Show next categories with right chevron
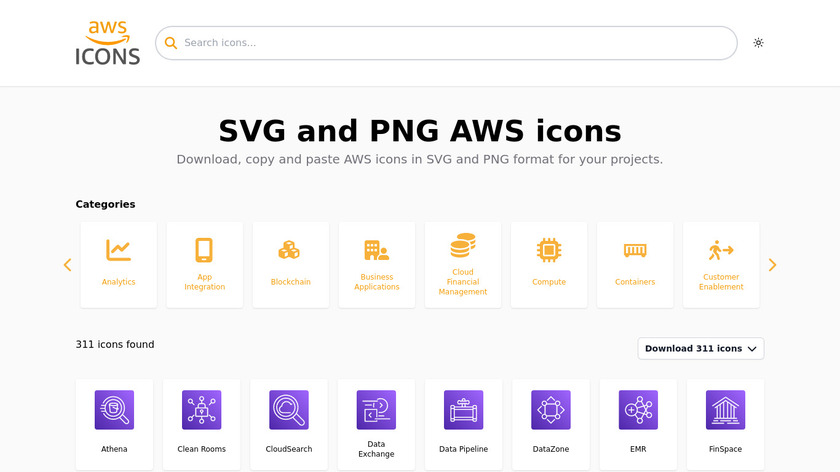Screen dimensions: 840x472 [x=772, y=265]
